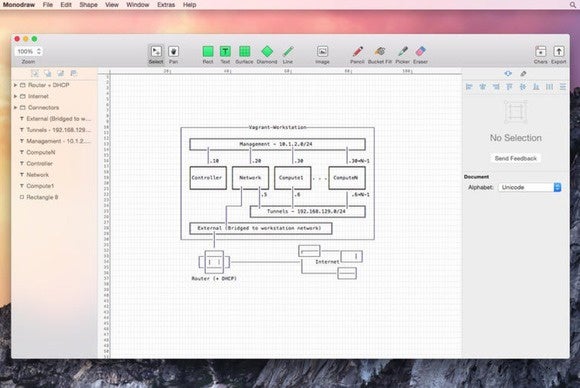Screen dimensions: 580x388
Task: Click the zoom percentage stepper arrows
Action: [39, 51]
